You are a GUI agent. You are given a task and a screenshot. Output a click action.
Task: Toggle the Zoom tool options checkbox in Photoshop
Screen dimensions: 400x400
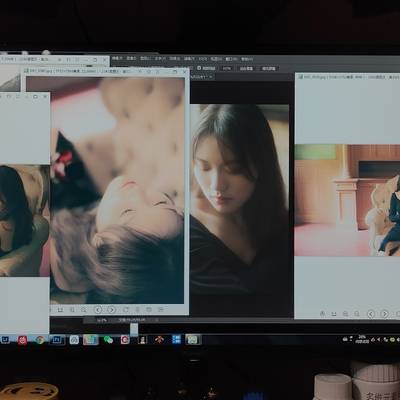(199, 68)
